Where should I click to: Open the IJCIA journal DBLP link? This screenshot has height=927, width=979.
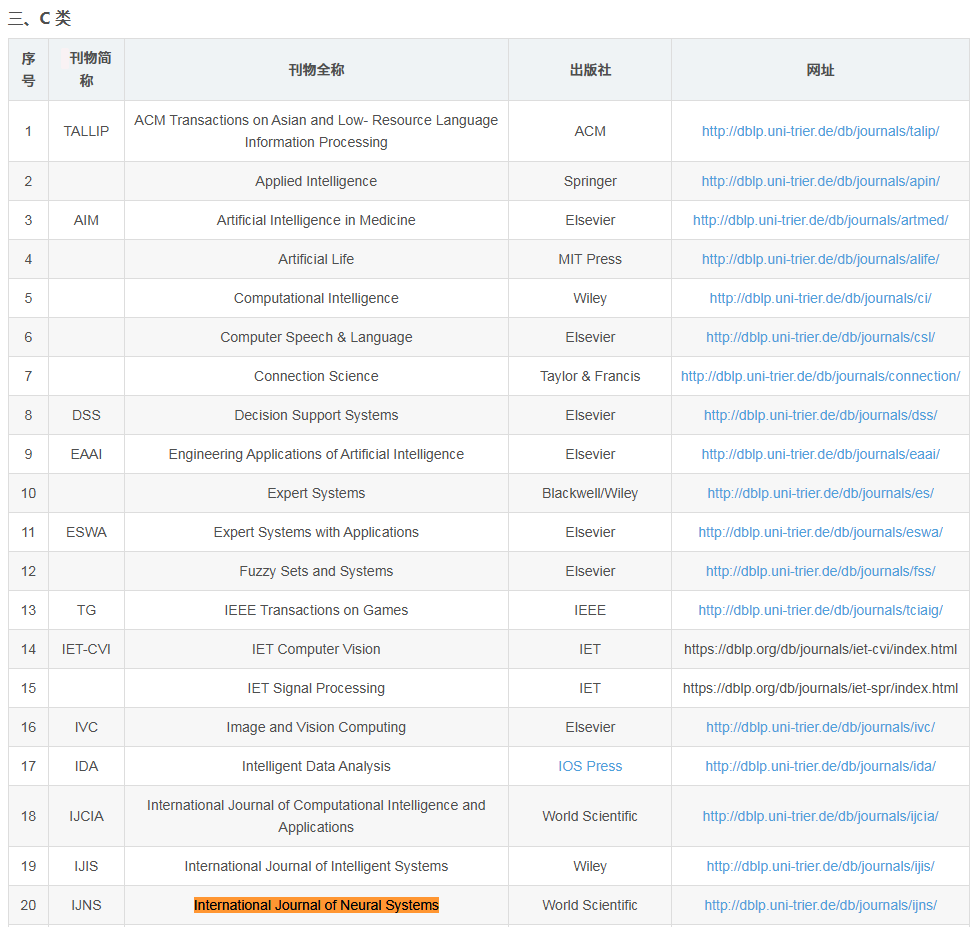tap(820, 815)
